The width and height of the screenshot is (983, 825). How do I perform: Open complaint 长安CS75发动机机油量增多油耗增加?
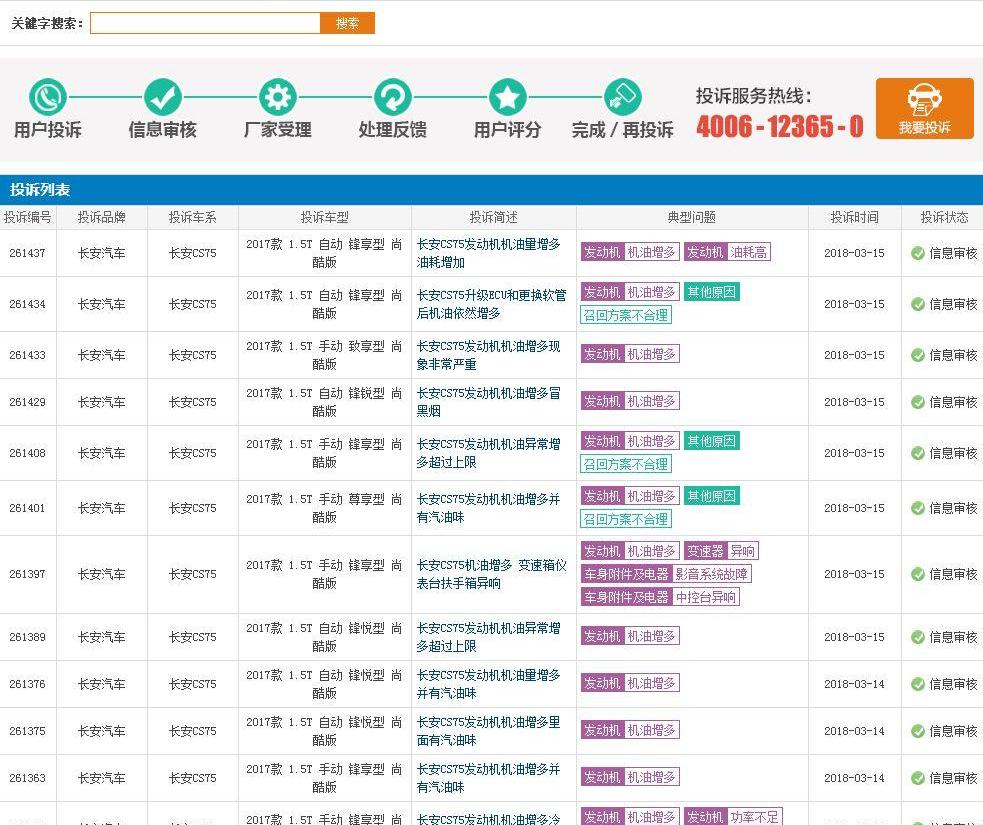click(x=488, y=253)
